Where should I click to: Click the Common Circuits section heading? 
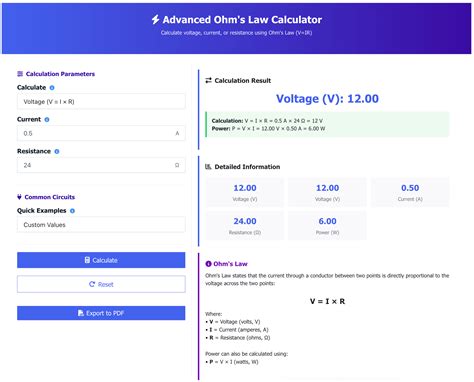coord(50,197)
